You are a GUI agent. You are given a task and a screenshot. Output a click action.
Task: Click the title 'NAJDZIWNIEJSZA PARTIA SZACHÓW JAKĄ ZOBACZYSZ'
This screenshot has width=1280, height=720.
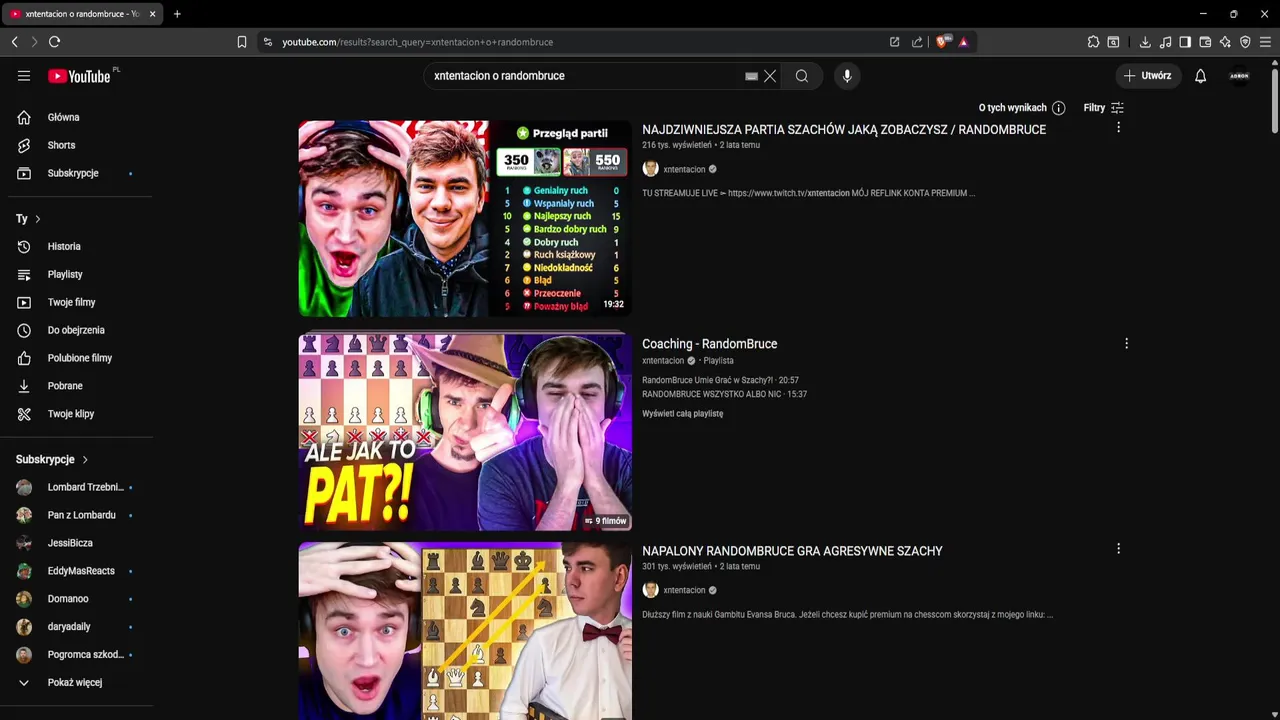tap(844, 130)
